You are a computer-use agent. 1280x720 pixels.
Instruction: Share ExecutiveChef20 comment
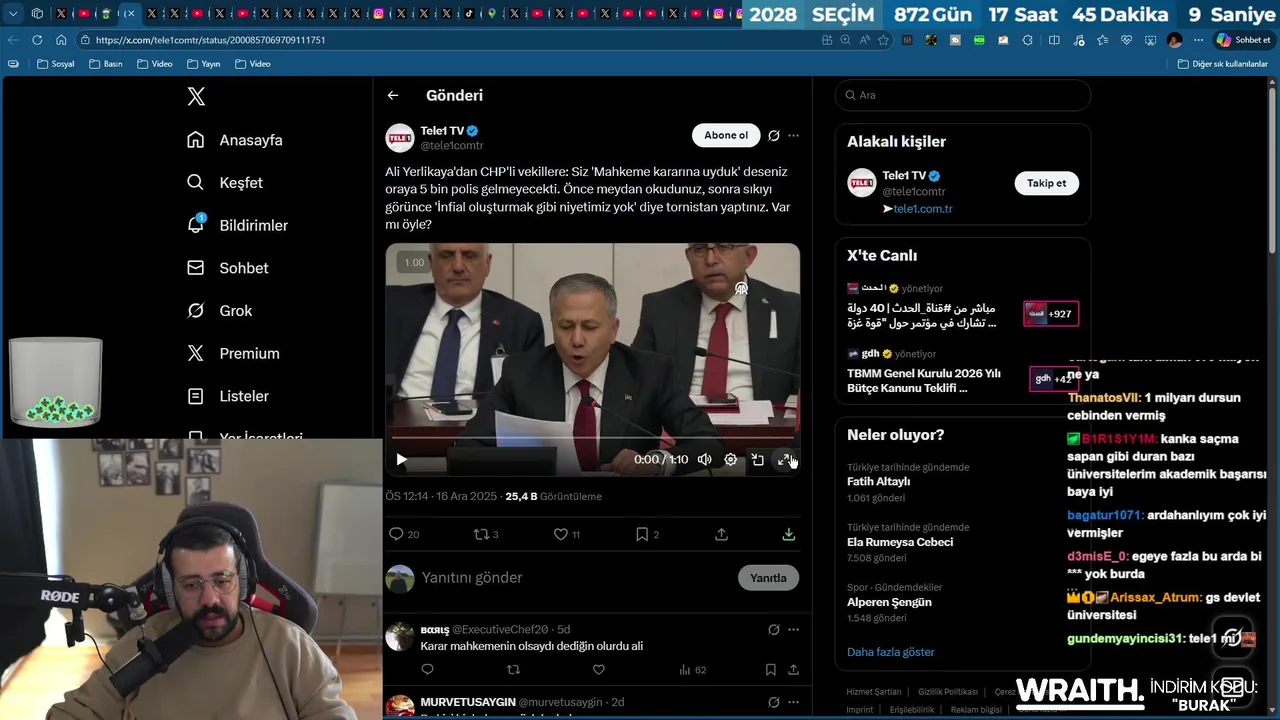click(x=793, y=669)
